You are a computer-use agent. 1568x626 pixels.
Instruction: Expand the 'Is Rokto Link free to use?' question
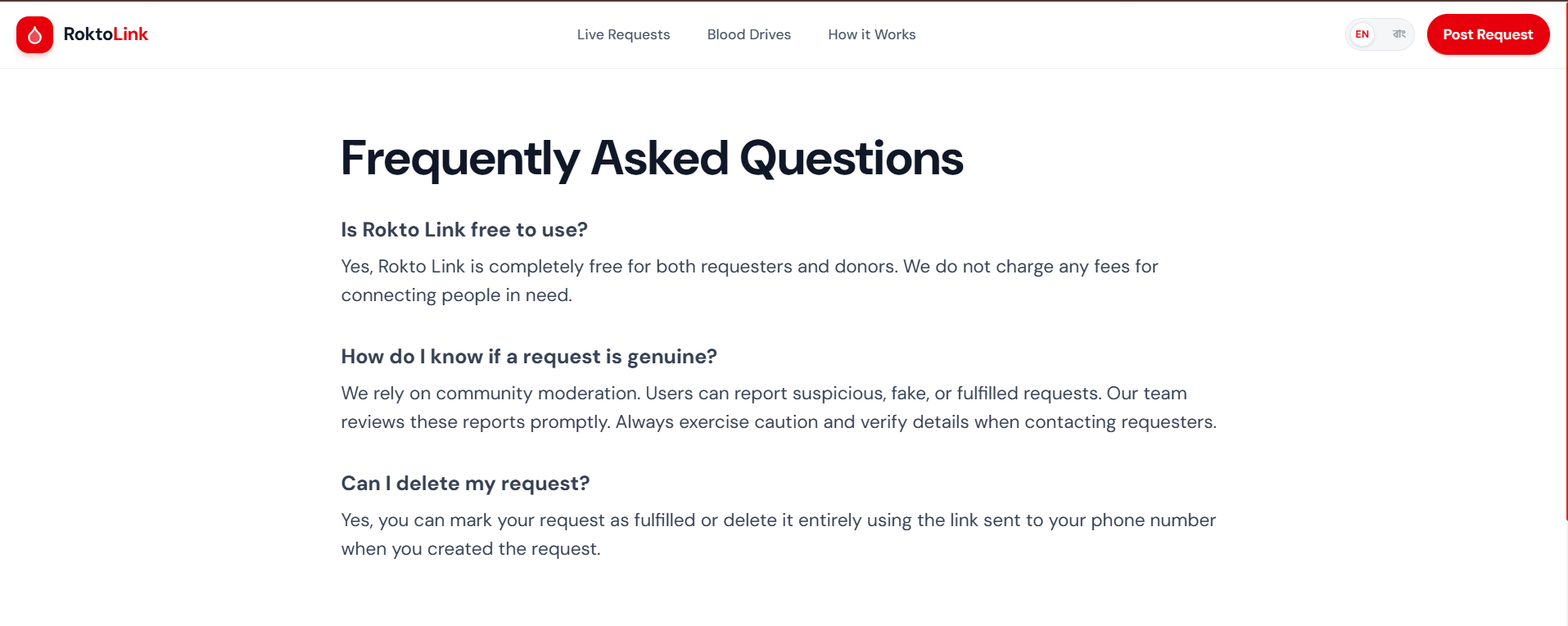click(463, 230)
